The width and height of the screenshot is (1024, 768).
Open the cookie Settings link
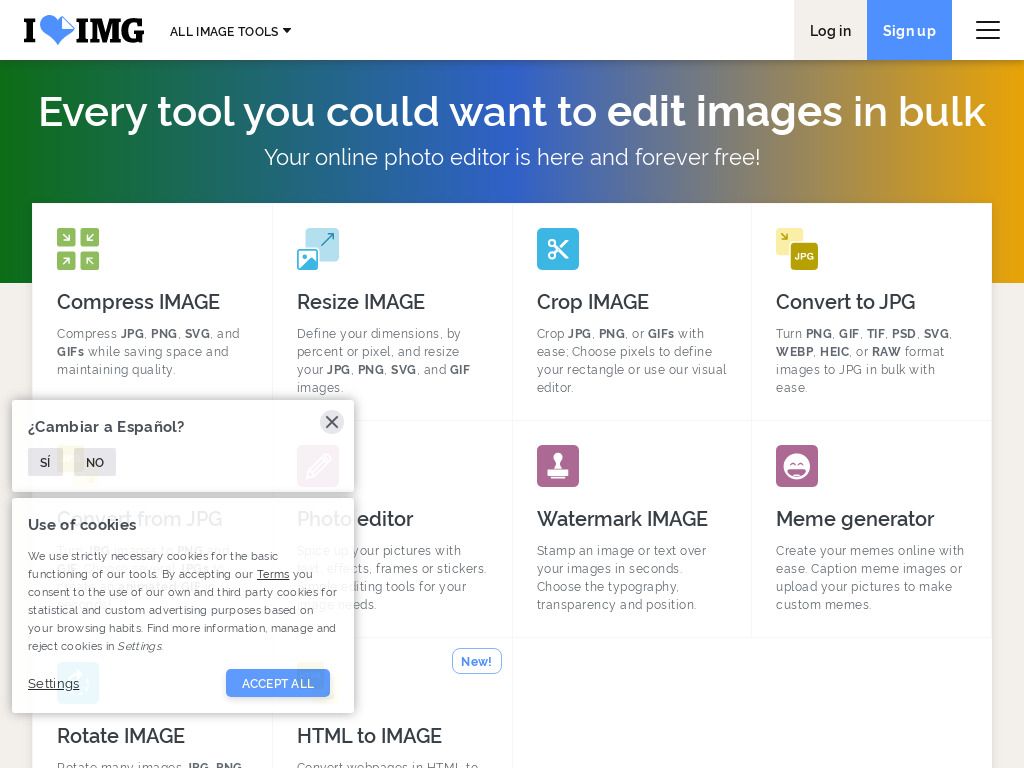[x=54, y=683]
